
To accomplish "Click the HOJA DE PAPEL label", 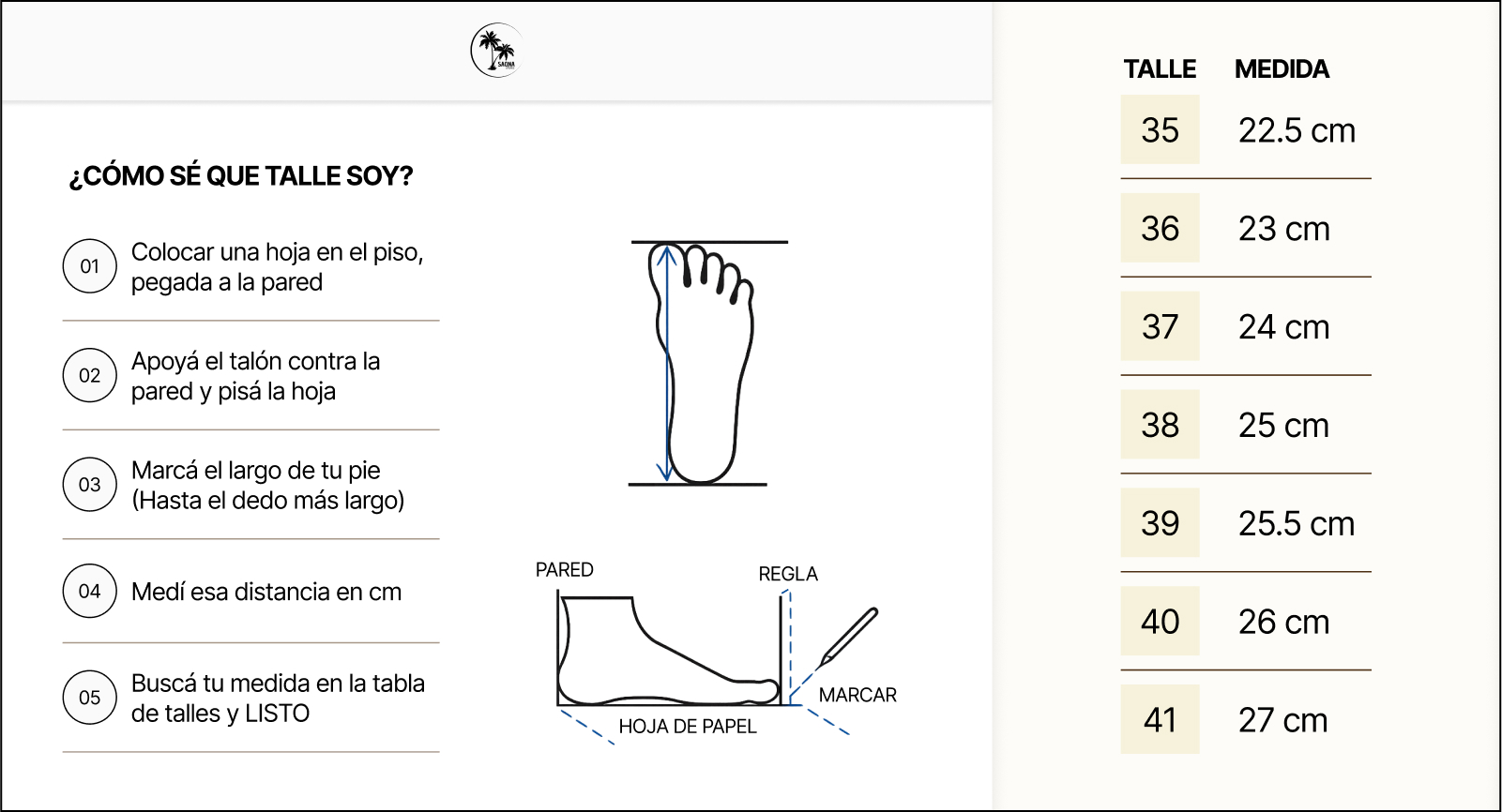I will point(687,727).
